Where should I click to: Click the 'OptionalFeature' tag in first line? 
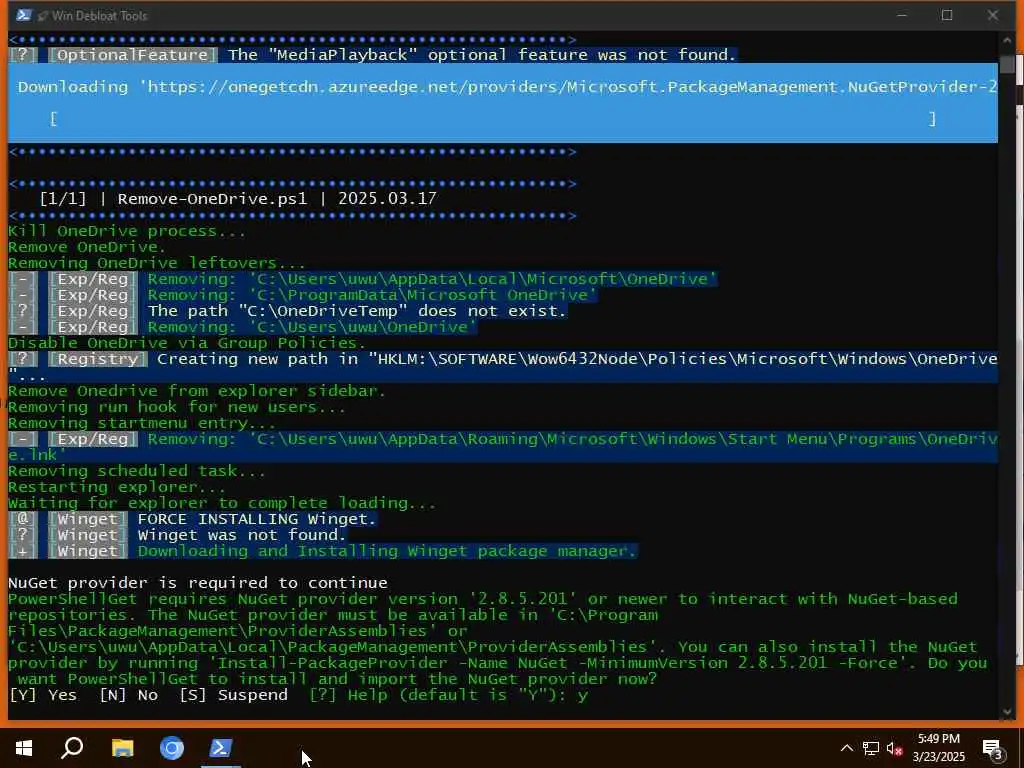click(x=133, y=55)
